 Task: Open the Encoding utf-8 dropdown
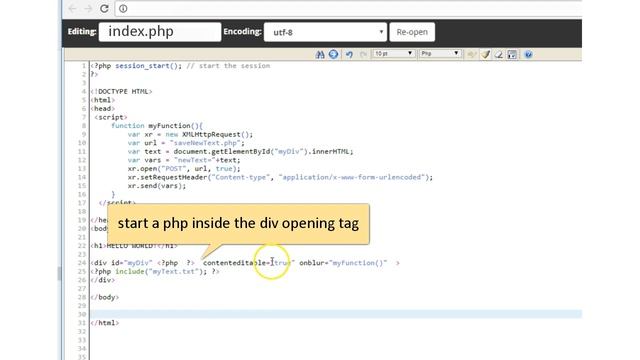click(x=325, y=32)
